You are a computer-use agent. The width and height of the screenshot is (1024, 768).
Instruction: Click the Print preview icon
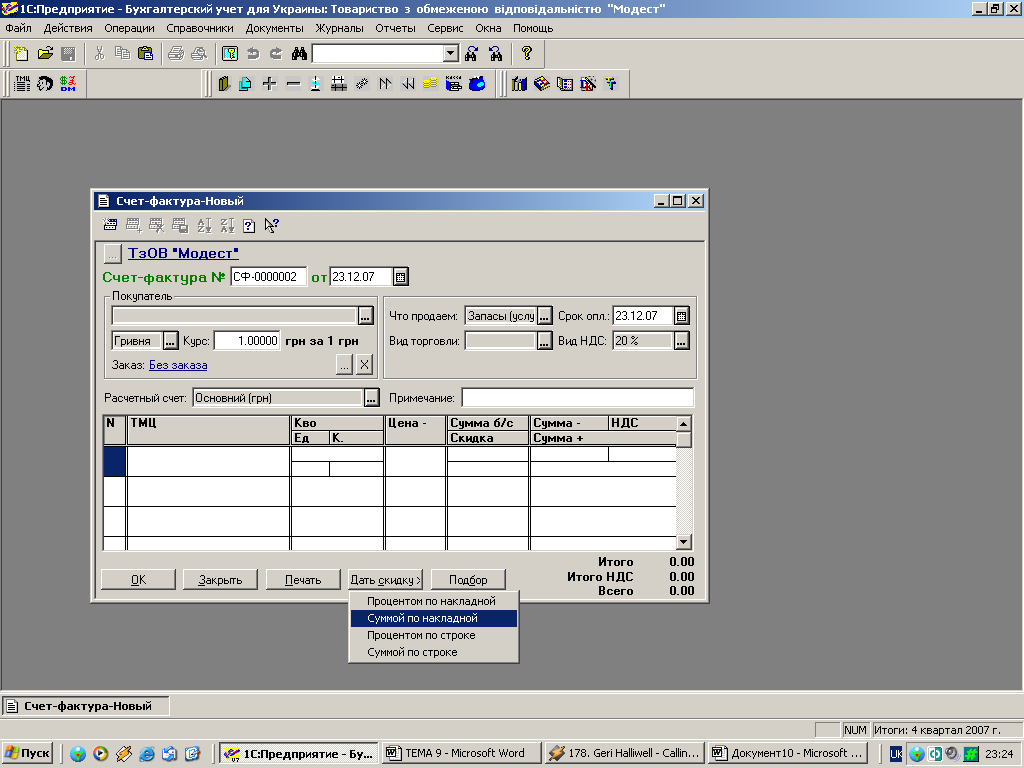(199, 54)
